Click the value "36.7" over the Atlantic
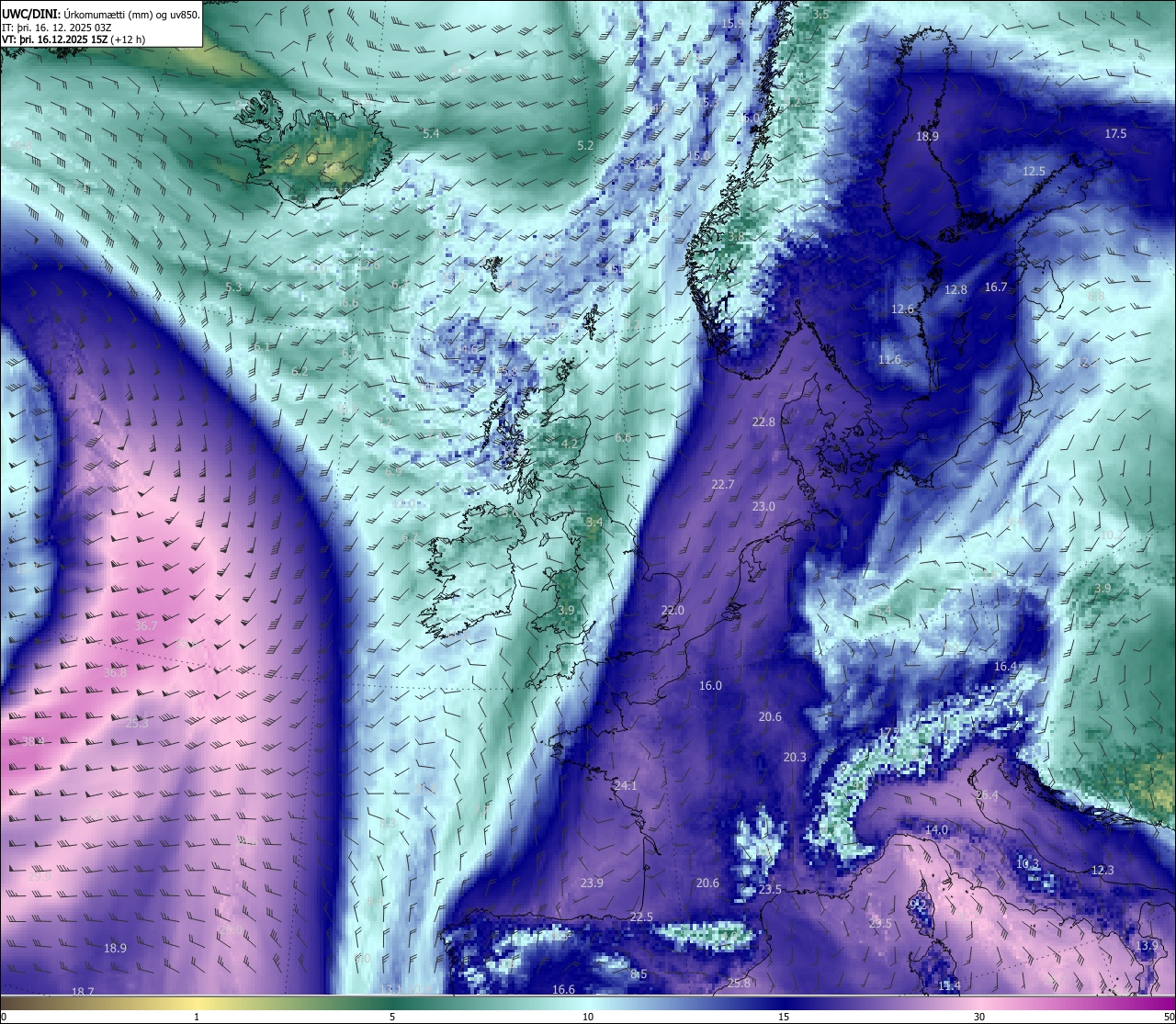This screenshot has width=1176, height=1024. (146, 625)
